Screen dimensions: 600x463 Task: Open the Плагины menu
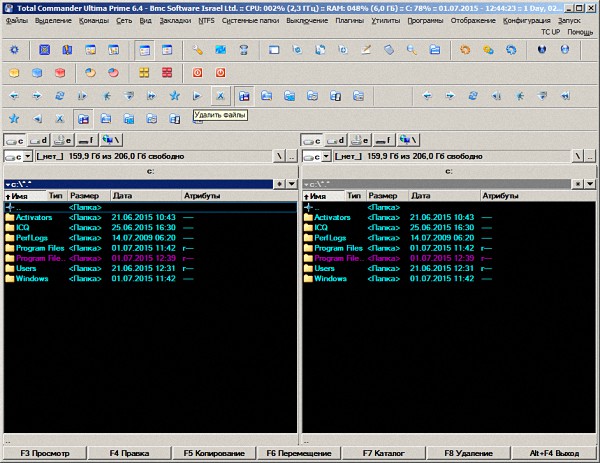pyautogui.click(x=349, y=20)
